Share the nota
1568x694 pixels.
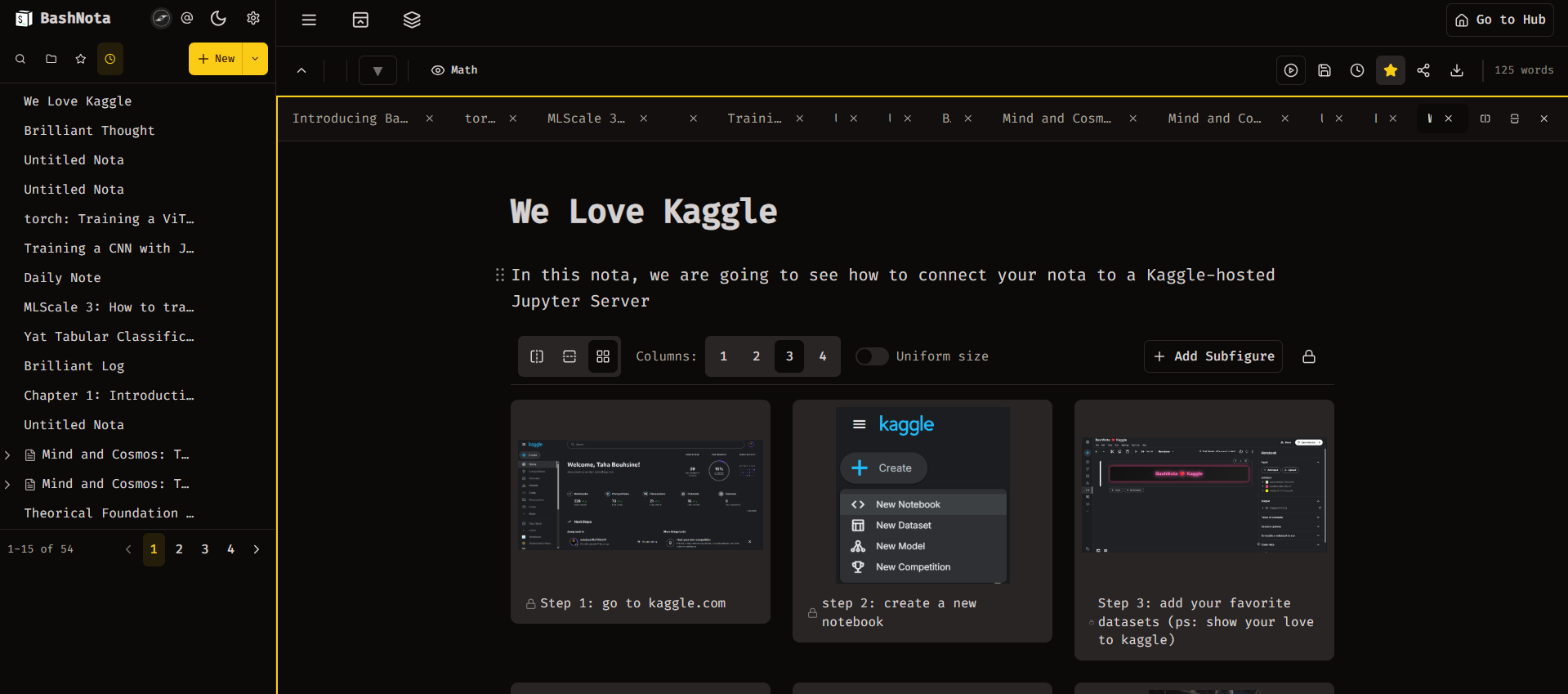(1423, 70)
